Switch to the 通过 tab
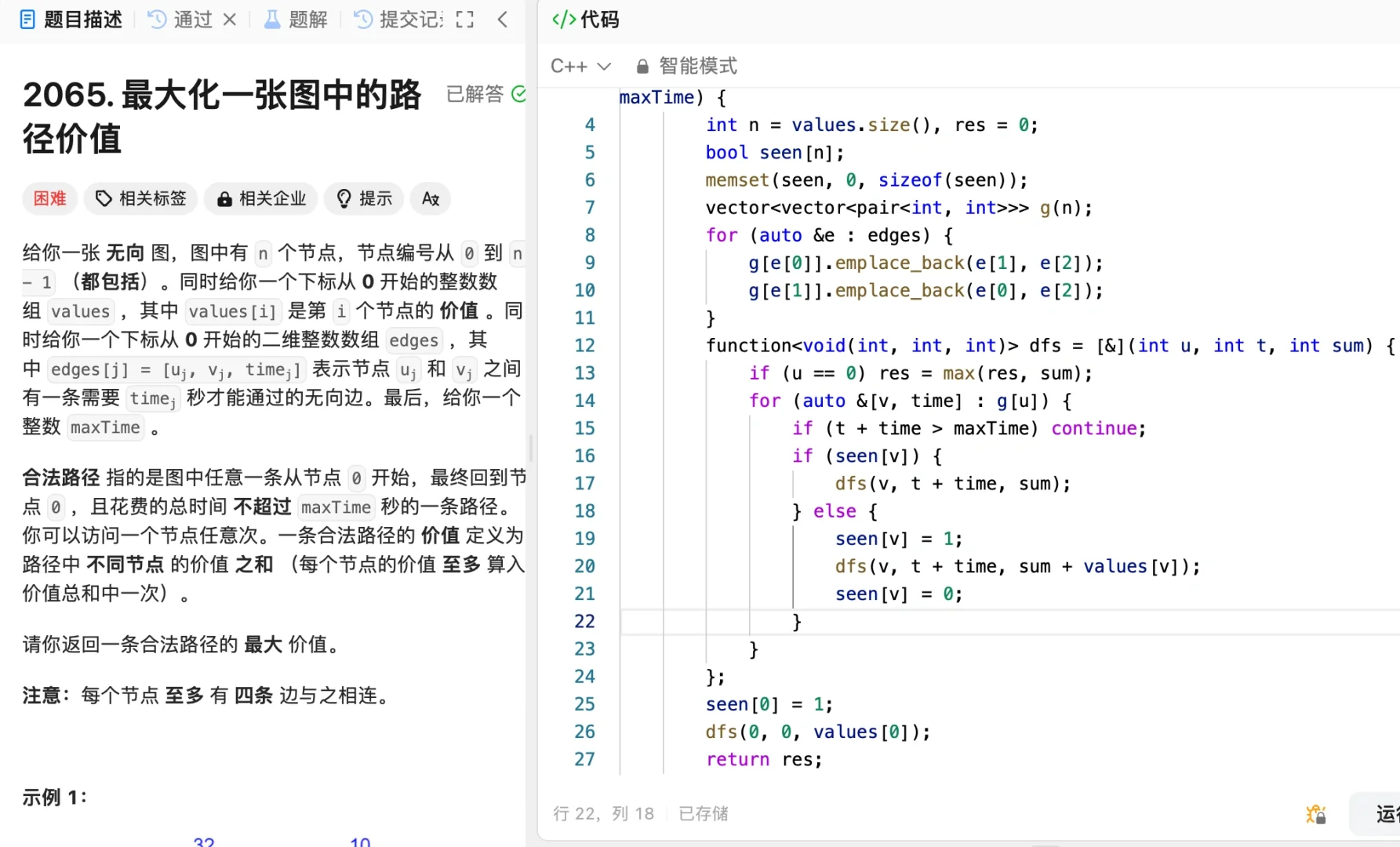 tap(181, 20)
